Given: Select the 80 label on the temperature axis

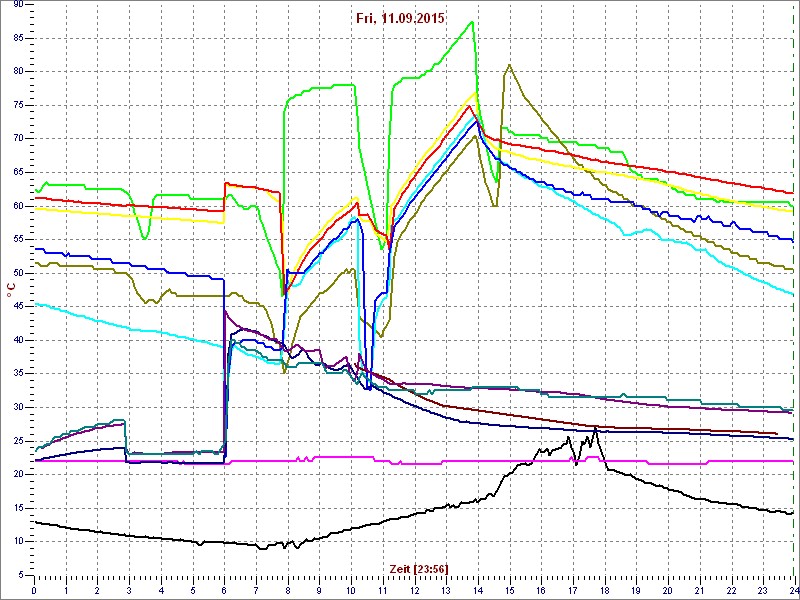Looking at the screenshot, I should point(18,72).
